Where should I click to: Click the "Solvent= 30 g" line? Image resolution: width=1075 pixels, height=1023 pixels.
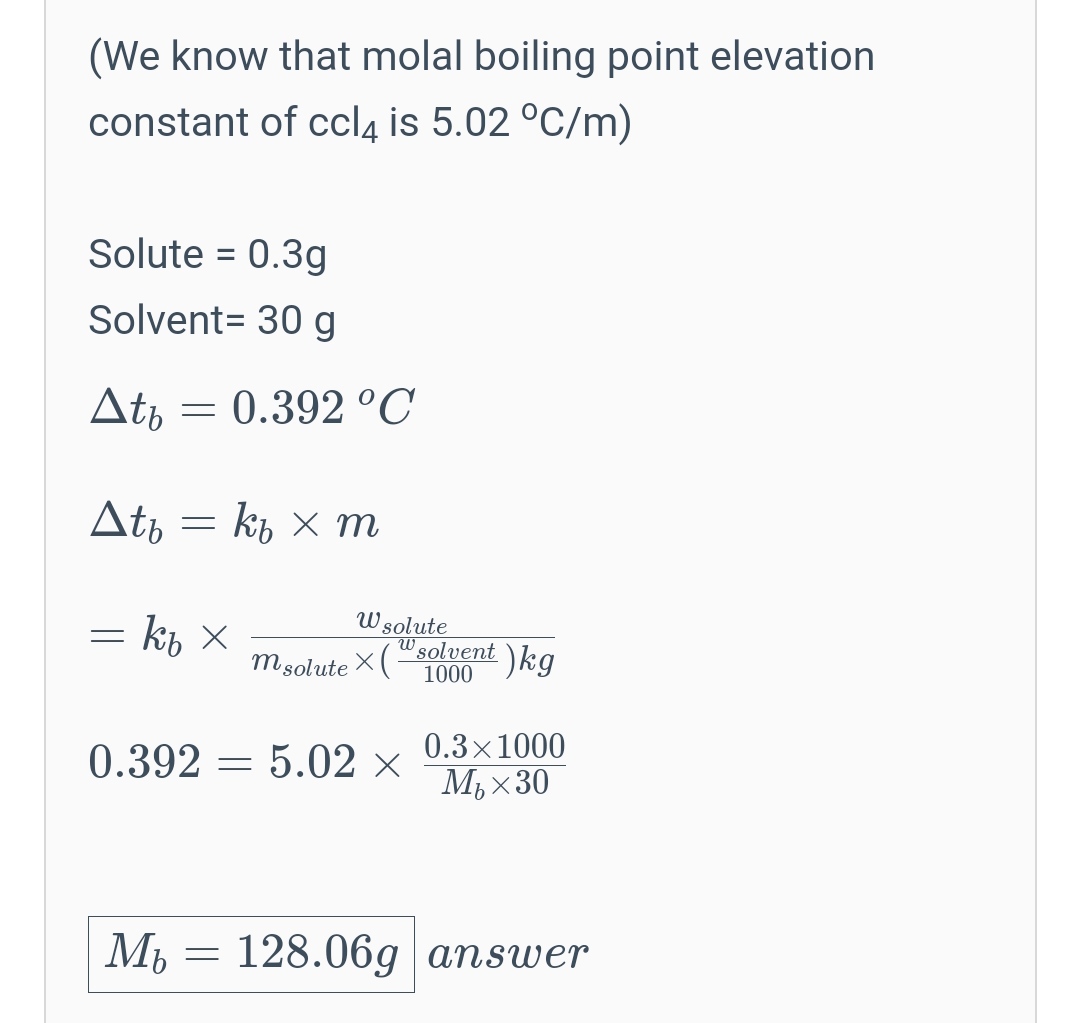click(212, 321)
